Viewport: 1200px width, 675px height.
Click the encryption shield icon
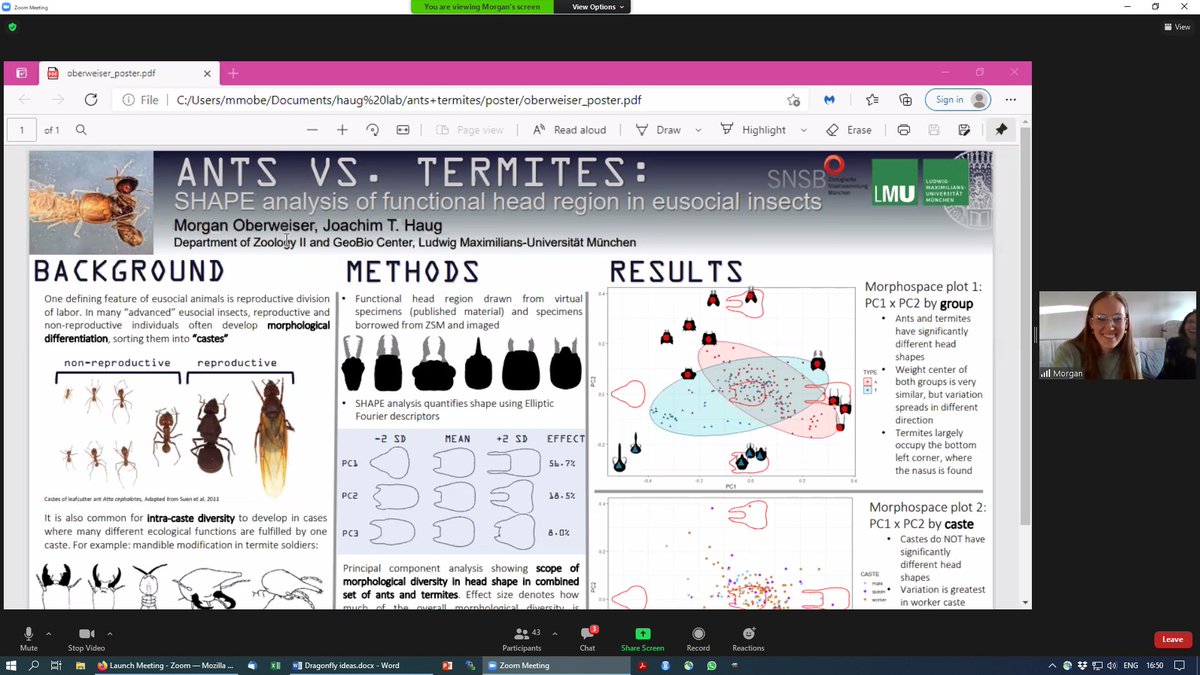[x=12, y=27]
